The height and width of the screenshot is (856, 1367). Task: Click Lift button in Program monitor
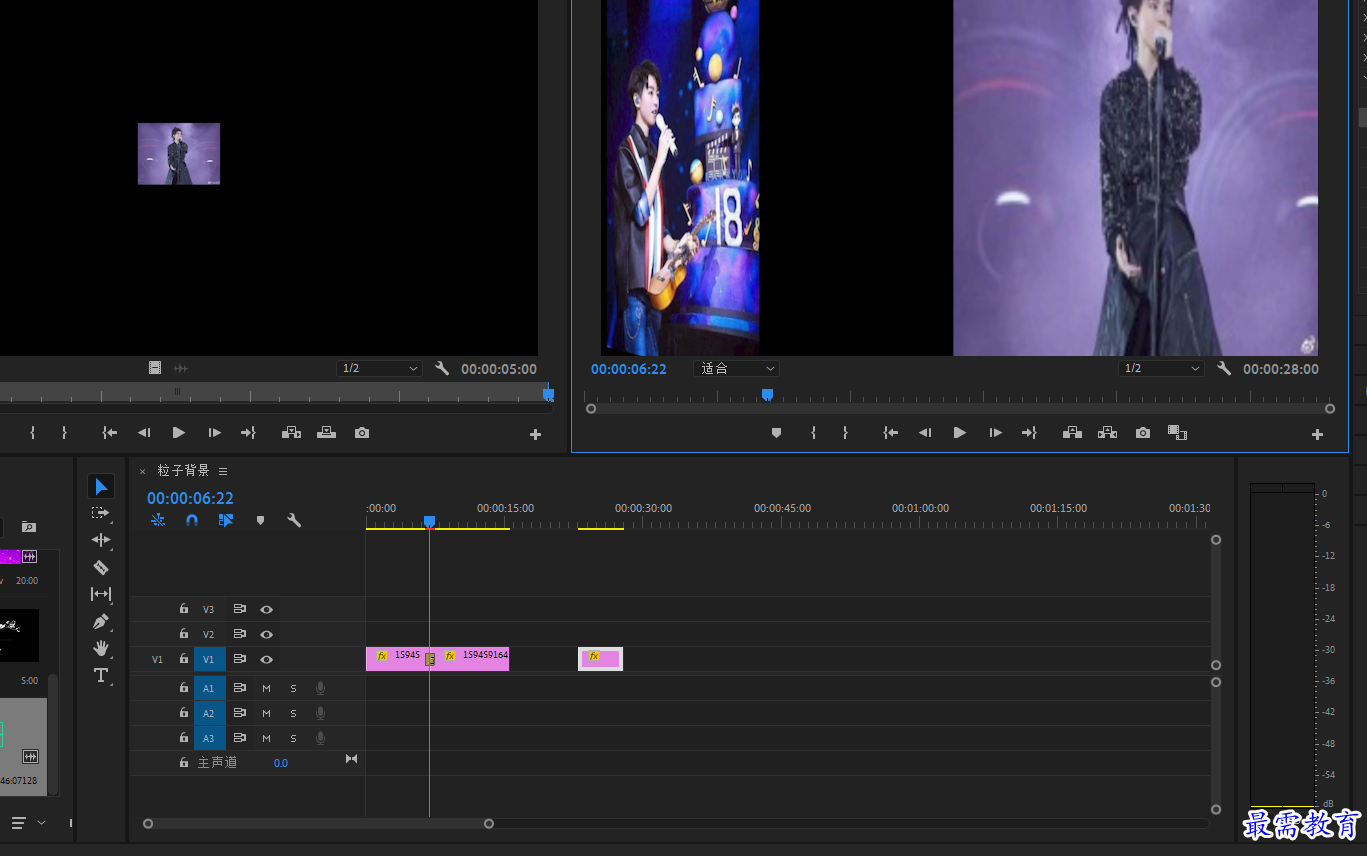click(x=1072, y=433)
